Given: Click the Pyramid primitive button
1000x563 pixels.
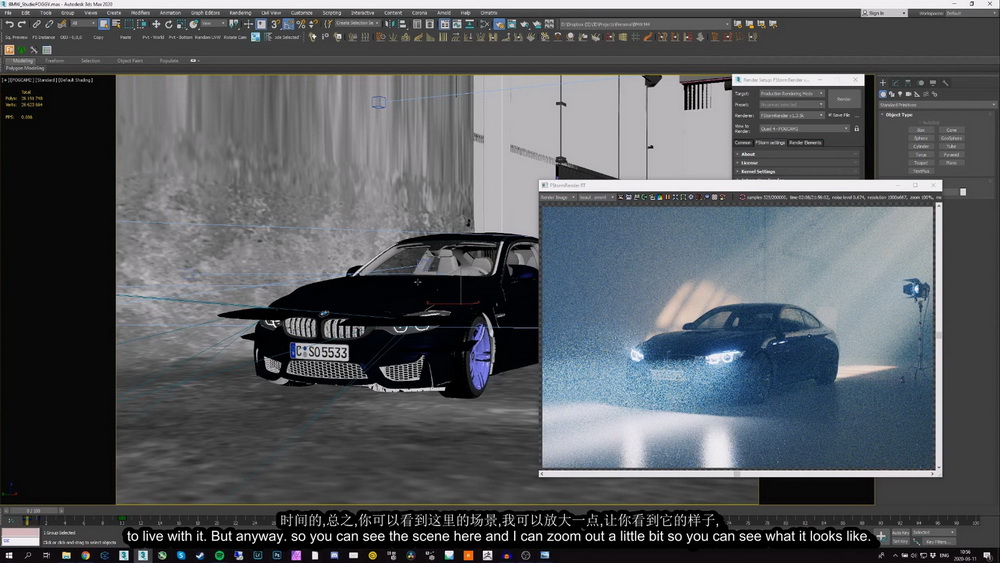Looking at the screenshot, I should 951,155.
